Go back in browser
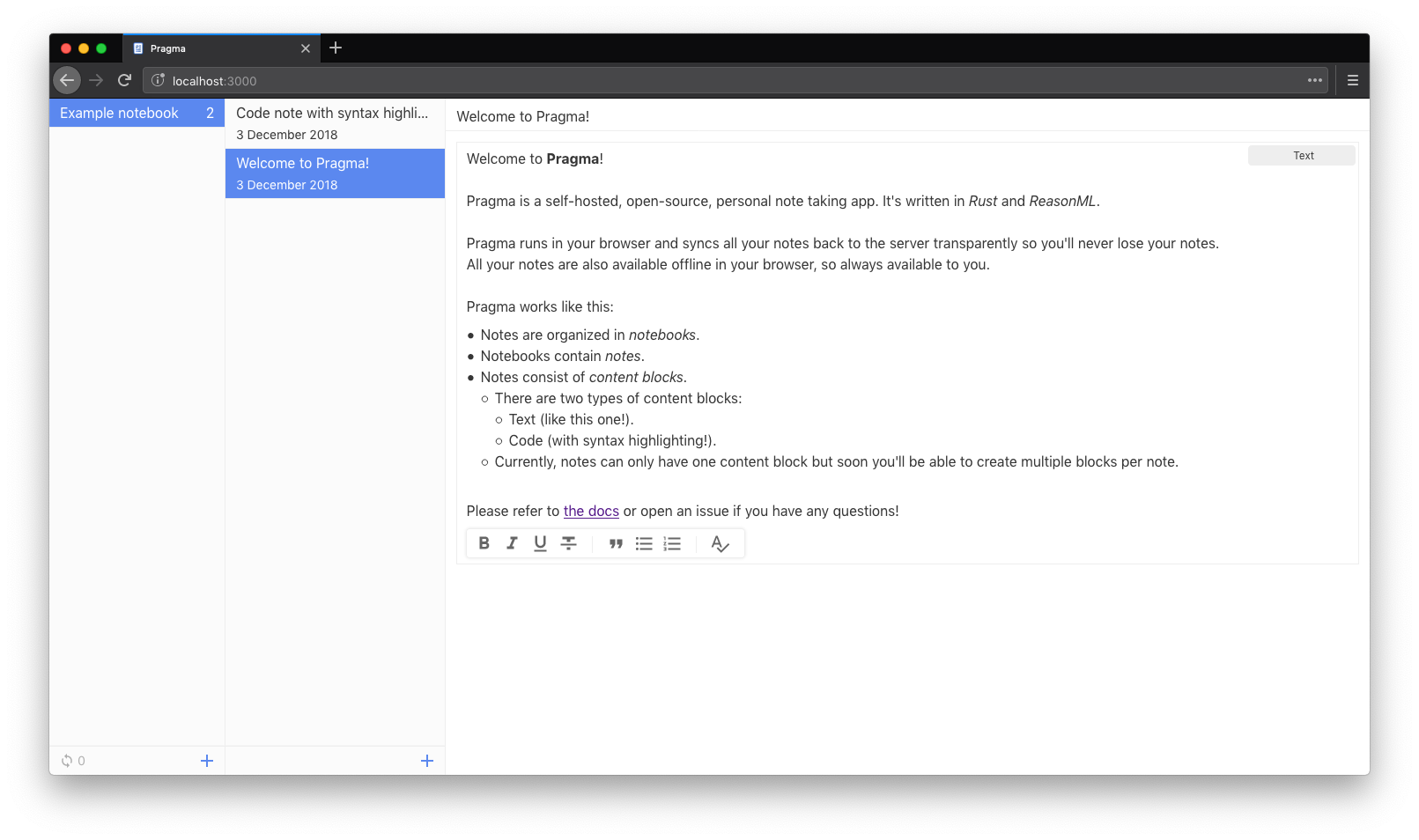The height and width of the screenshot is (840, 1419). click(67, 80)
